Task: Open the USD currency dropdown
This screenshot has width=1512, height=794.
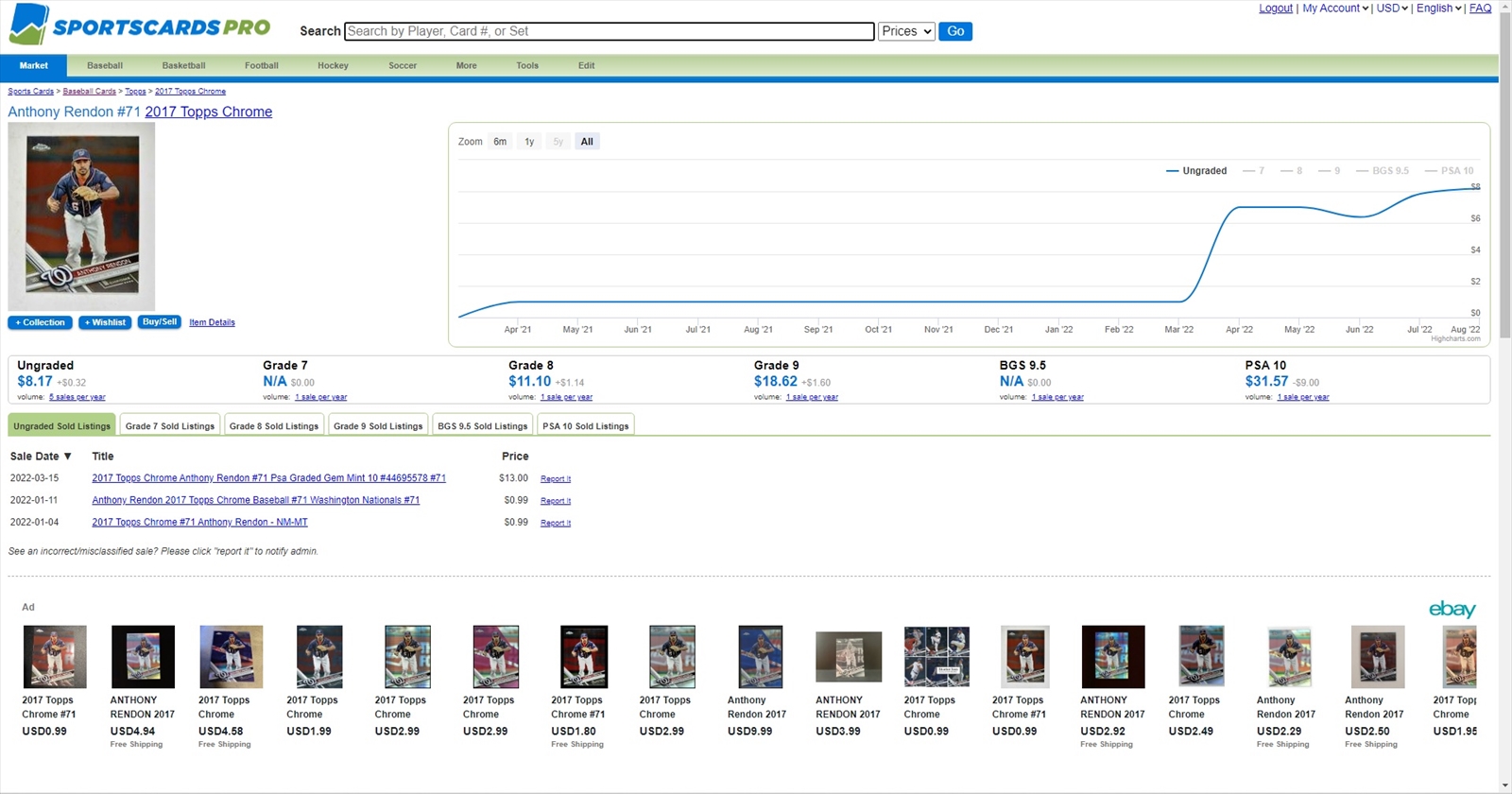Action: (1392, 9)
